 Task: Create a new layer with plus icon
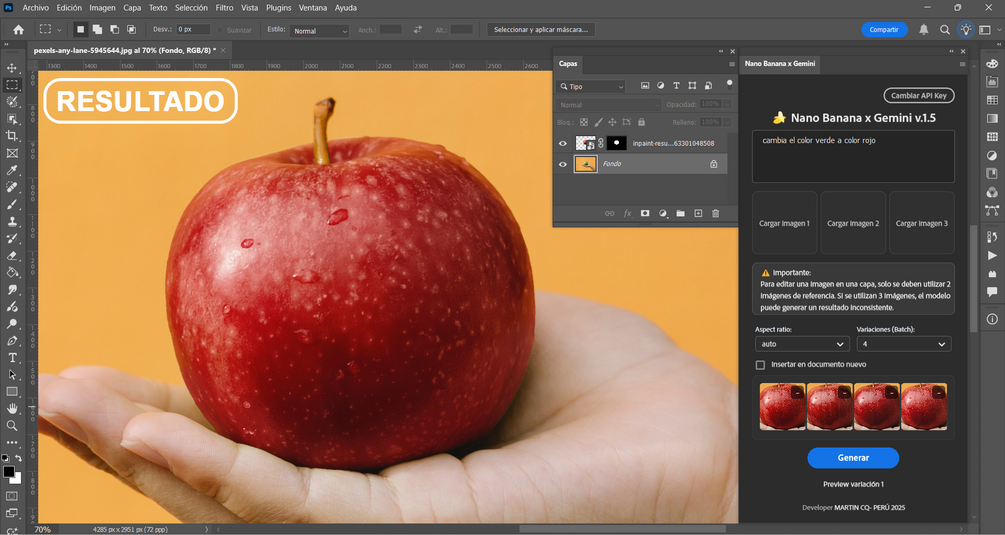coord(698,213)
